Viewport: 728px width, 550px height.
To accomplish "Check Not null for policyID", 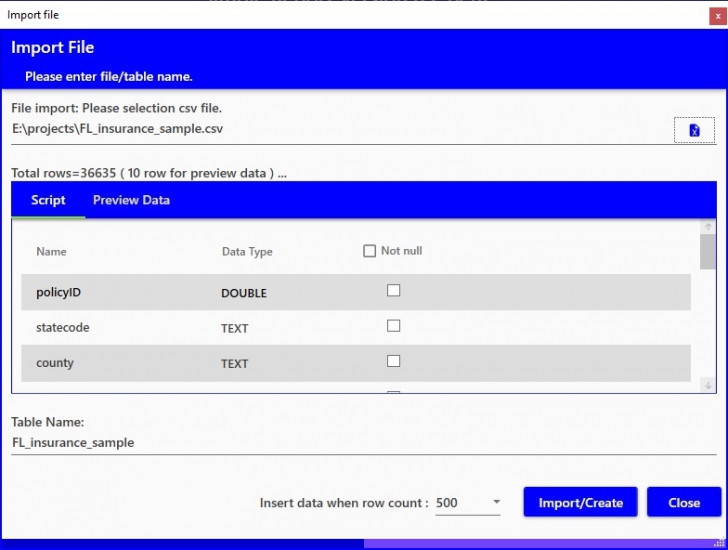I will coord(393,291).
